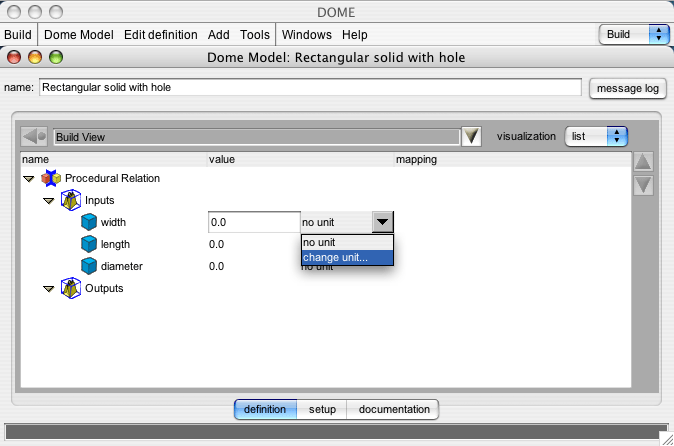The image size is (674, 446).
Task: Open the Help menu
Action: tap(355, 35)
